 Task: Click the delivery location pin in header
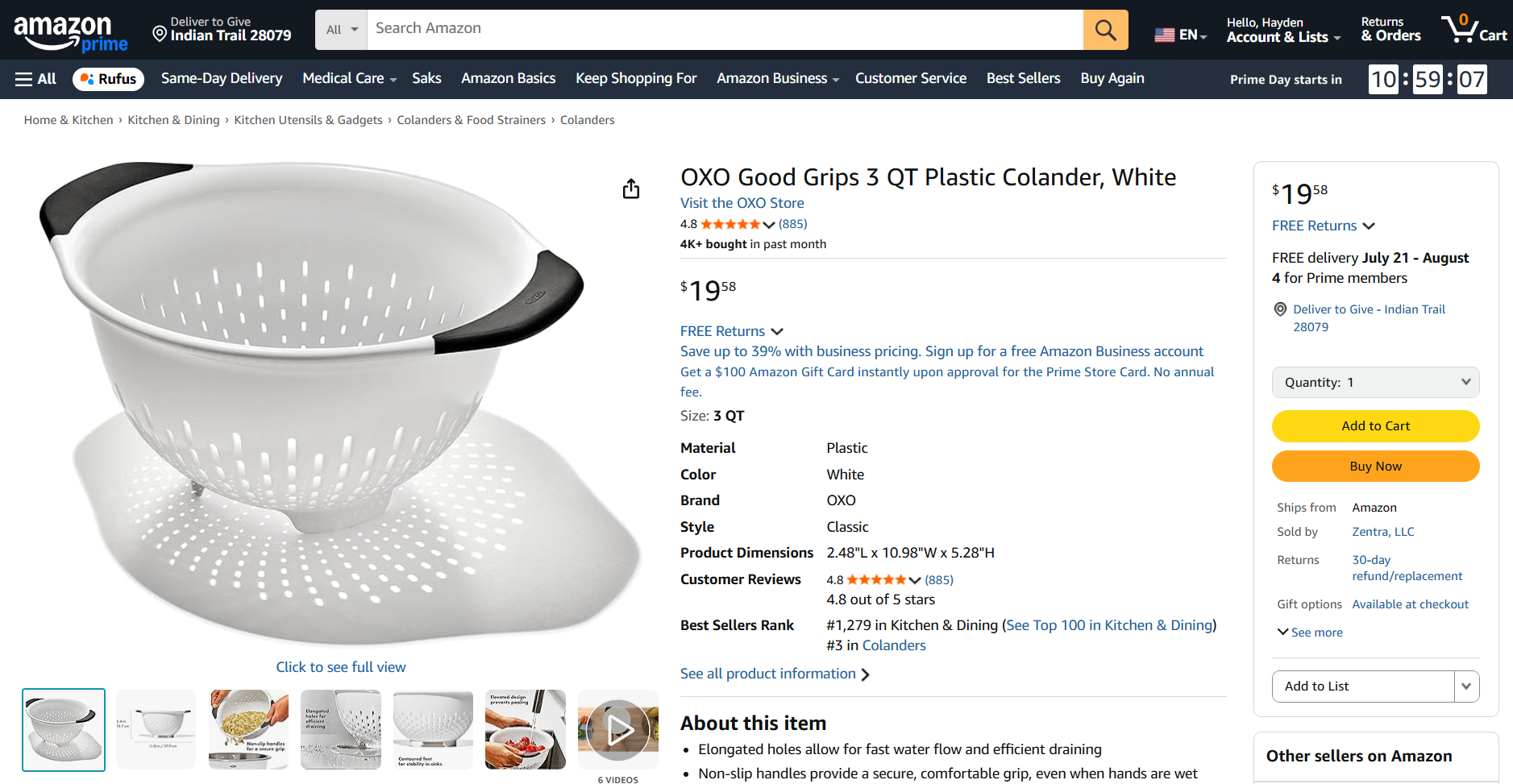pos(160,33)
